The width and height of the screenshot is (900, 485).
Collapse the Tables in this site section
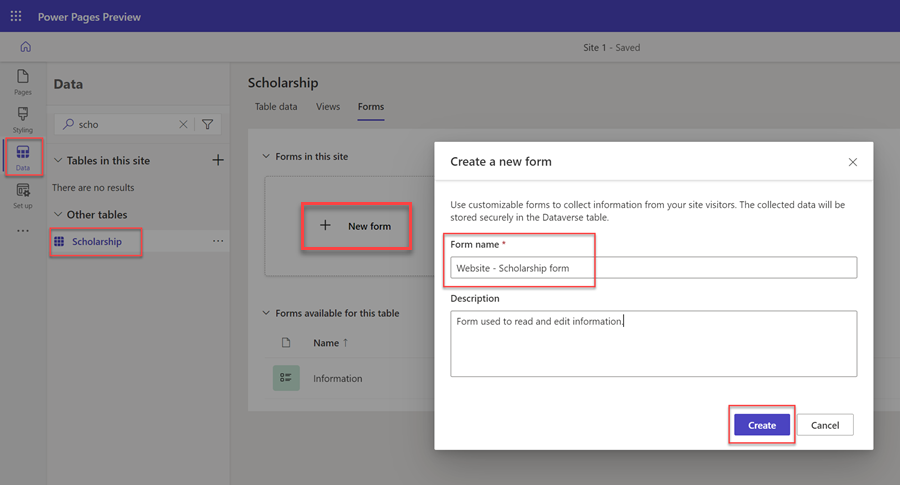coord(58,160)
